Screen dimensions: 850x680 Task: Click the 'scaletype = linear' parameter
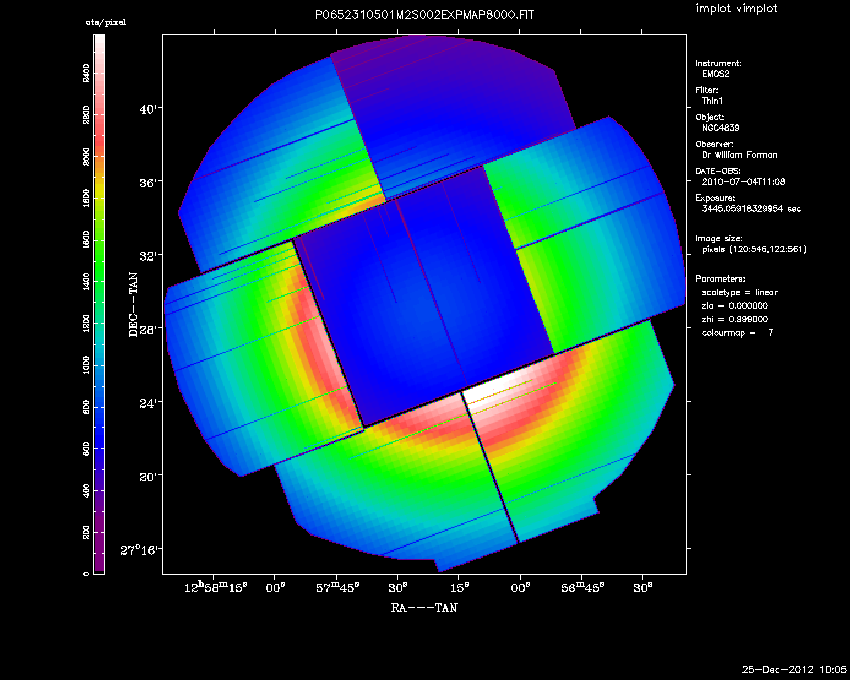[x=739, y=293]
